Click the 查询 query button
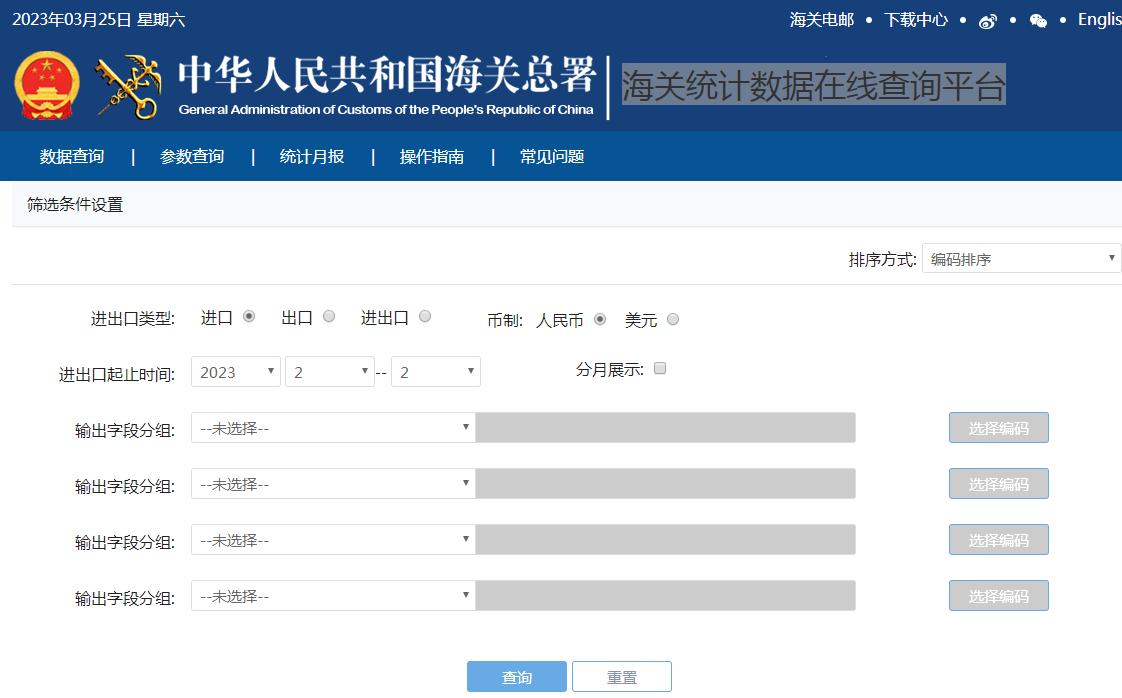The height and width of the screenshot is (698, 1122). 516,676
